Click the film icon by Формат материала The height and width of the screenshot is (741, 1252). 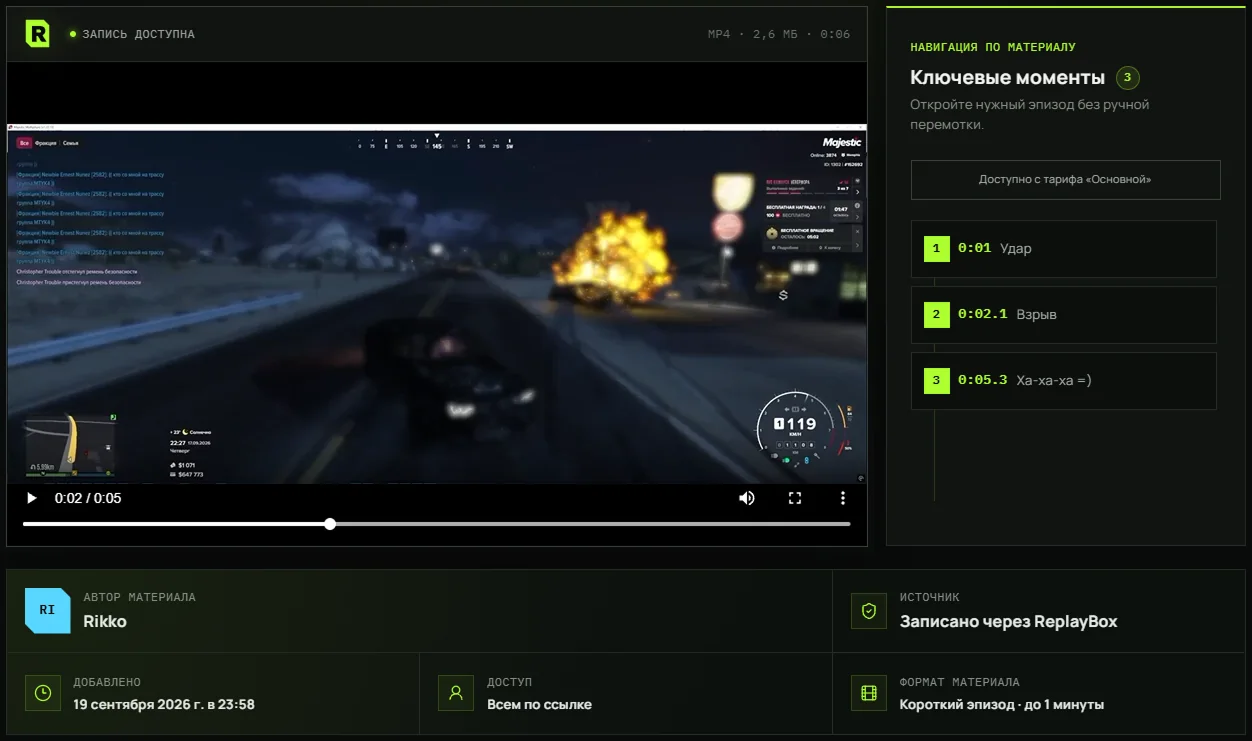pyautogui.click(x=868, y=693)
